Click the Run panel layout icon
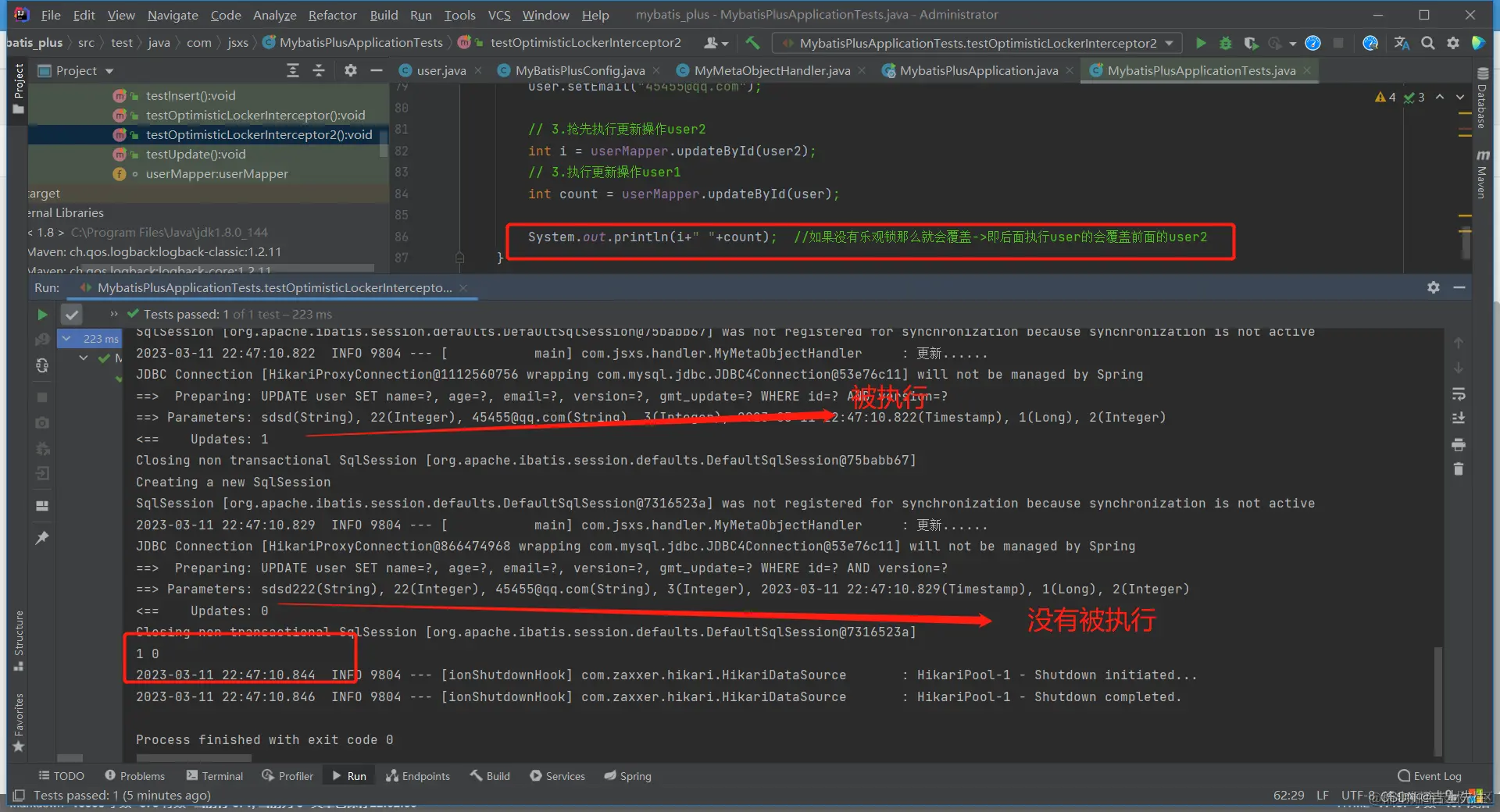Screen dimensions: 1500x812 point(42,506)
